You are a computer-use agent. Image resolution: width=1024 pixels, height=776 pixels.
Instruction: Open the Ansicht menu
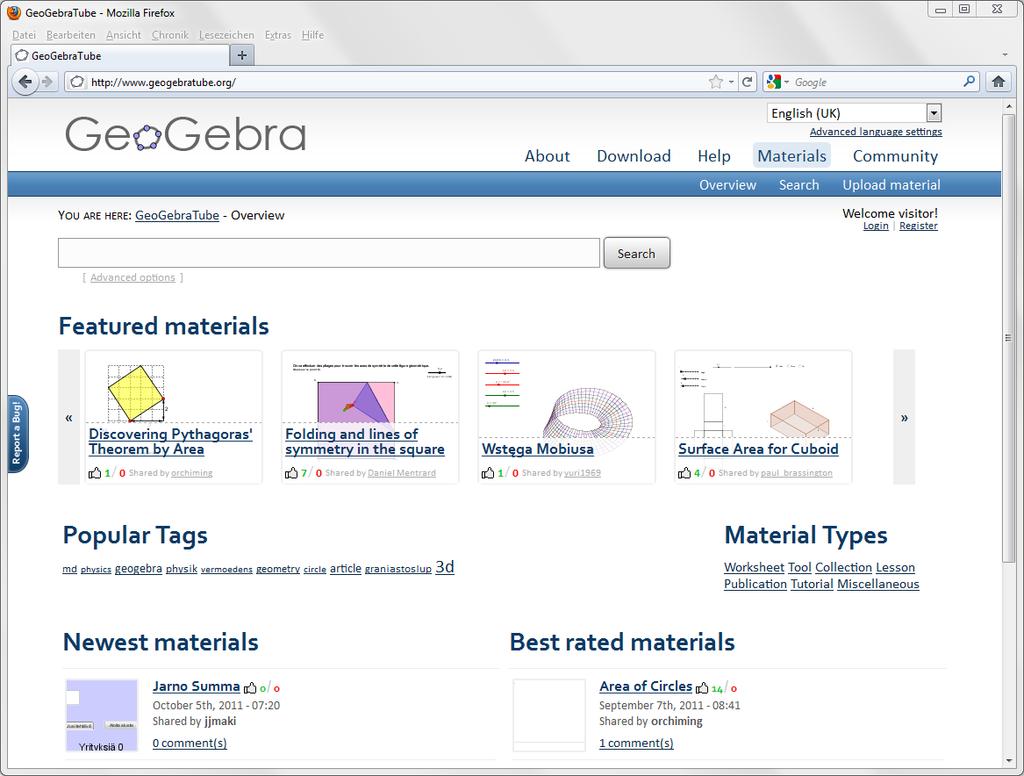[x=123, y=35]
